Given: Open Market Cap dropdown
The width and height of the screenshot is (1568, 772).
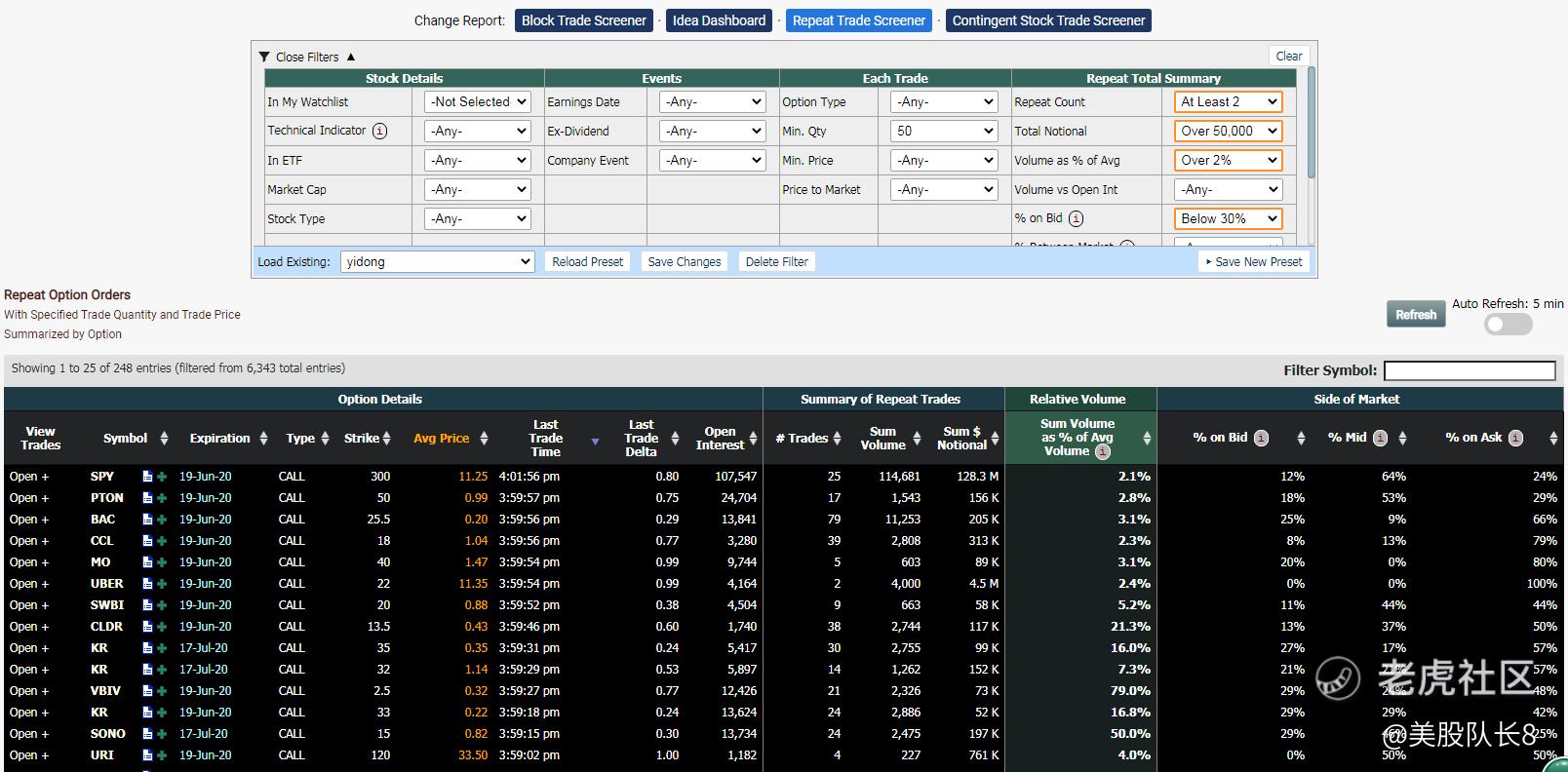Looking at the screenshot, I should click(x=478, y=189).
